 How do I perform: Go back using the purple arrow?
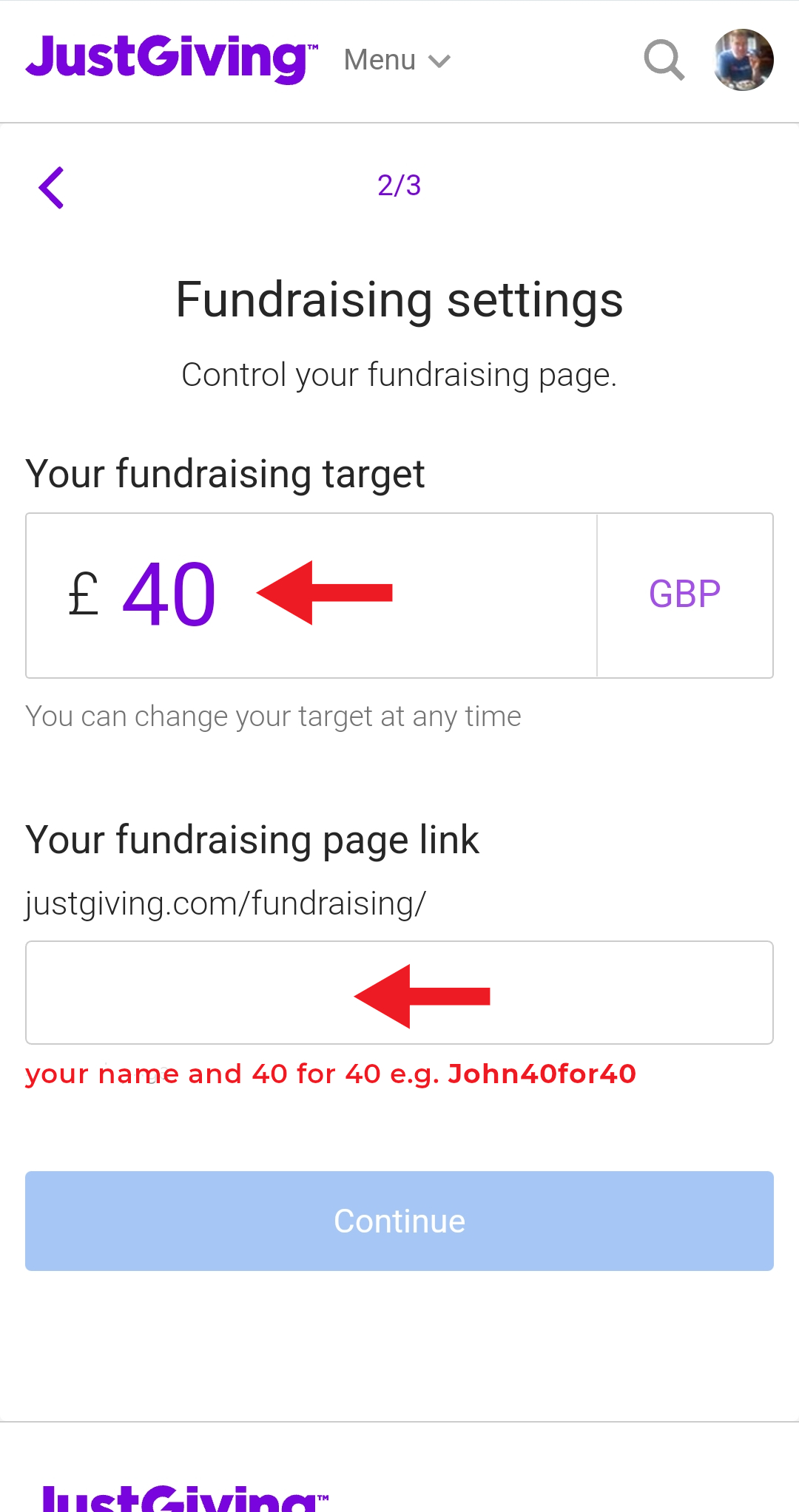click(x=52, y=188)
